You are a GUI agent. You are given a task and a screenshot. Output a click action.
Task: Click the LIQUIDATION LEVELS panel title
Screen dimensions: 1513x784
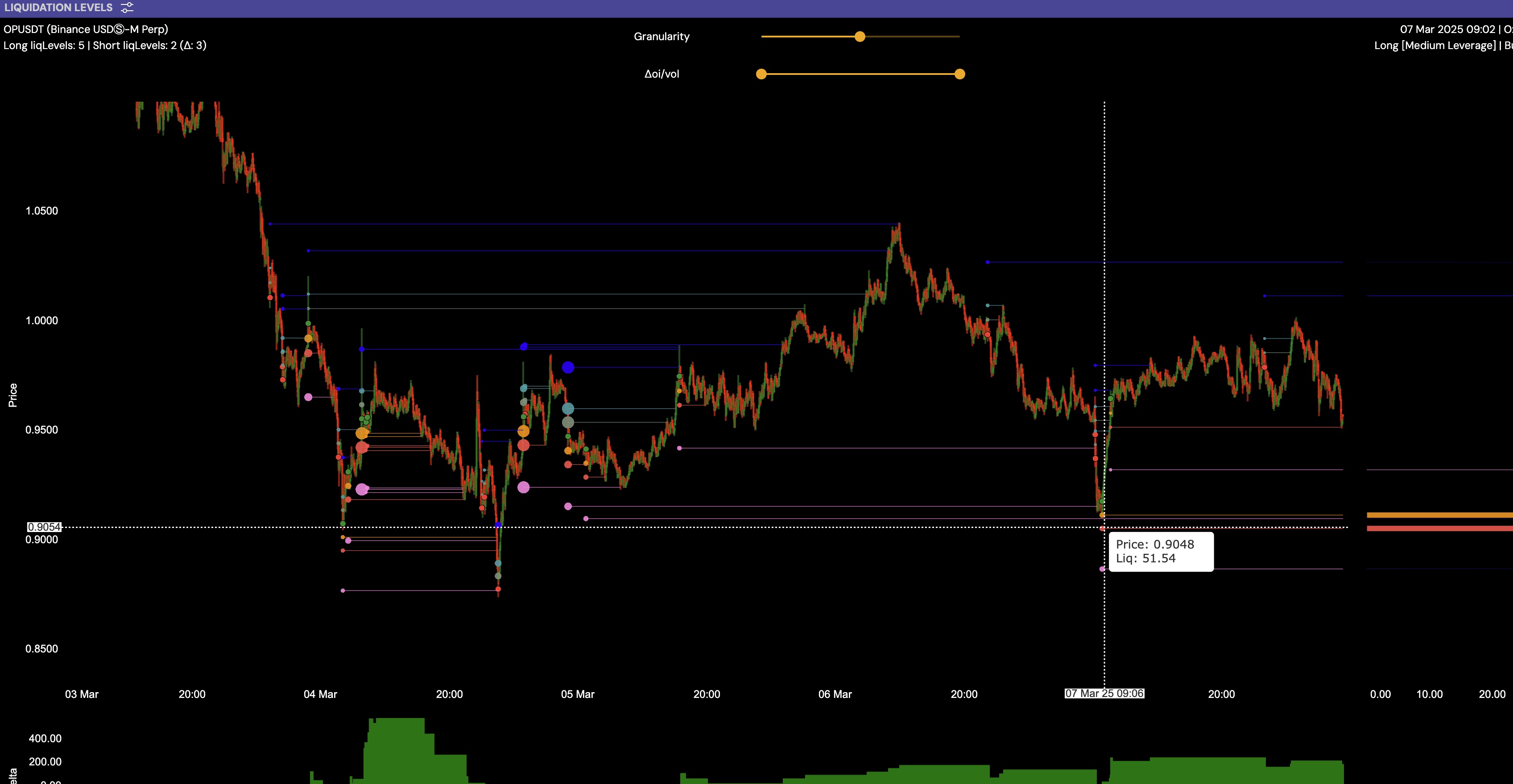[58, 8]
